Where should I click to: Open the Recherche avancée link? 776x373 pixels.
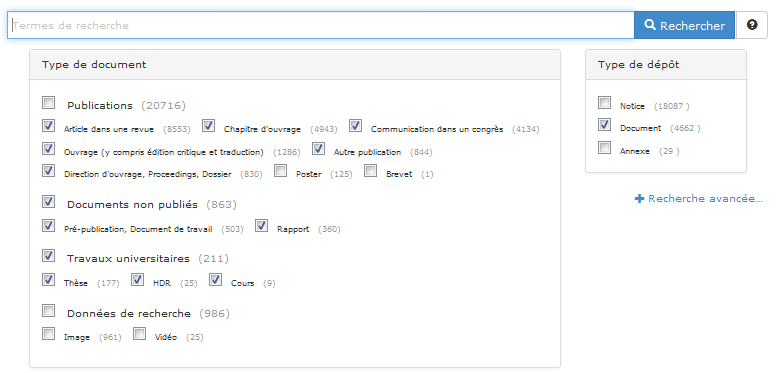point(699,198)
